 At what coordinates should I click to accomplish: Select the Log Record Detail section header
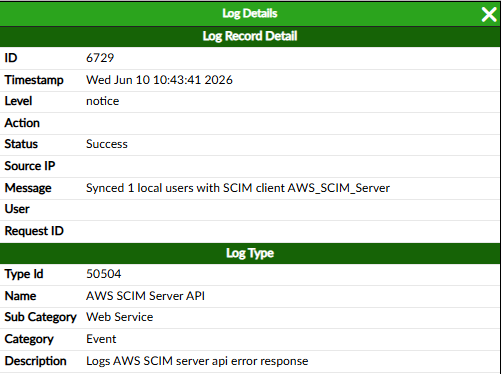pyautogui.click(x=250, y=36)
